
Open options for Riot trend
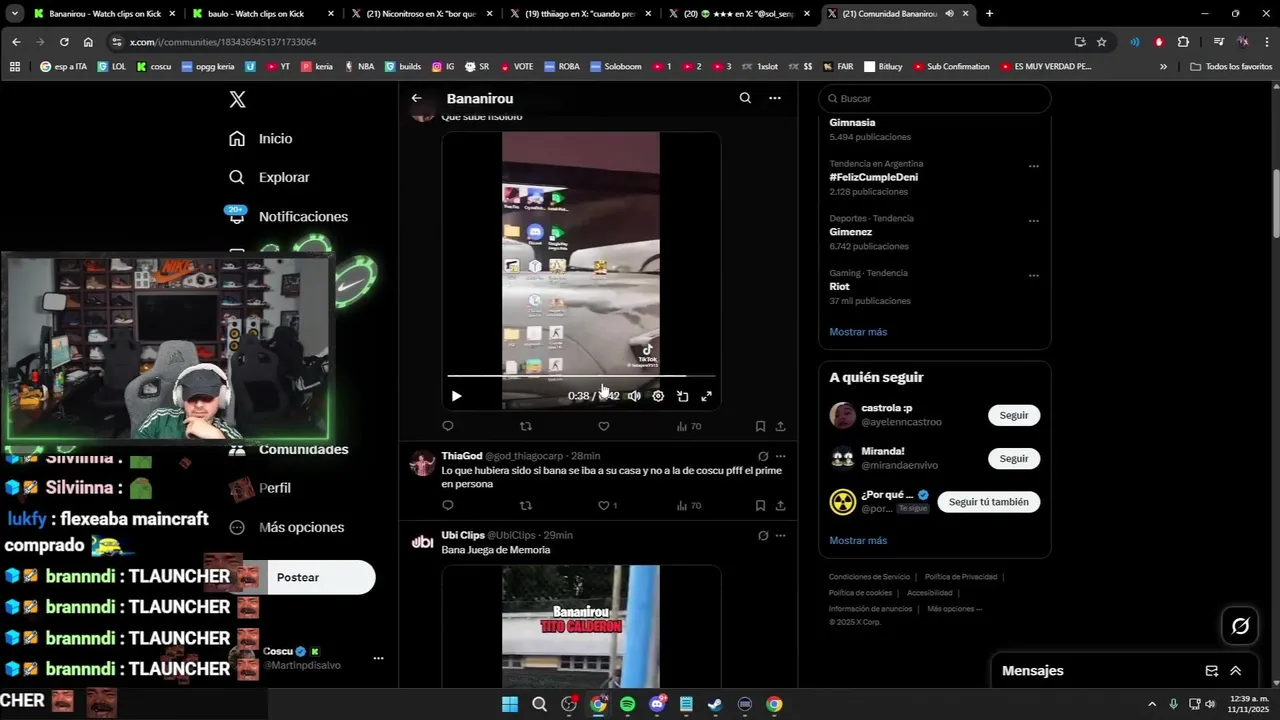click(x=1034, y=275)
